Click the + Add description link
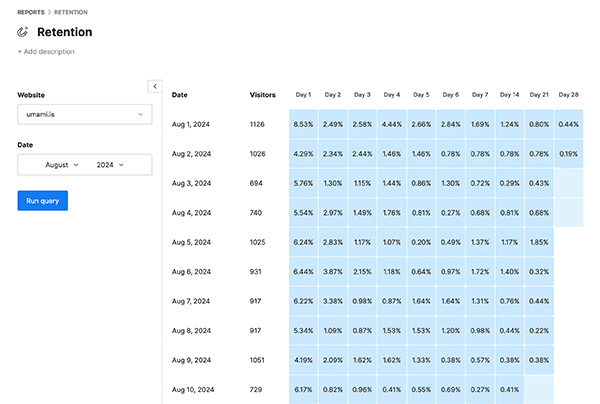This screenshot has height=404, width=600. pyautogui.click(x=46, y=51)
